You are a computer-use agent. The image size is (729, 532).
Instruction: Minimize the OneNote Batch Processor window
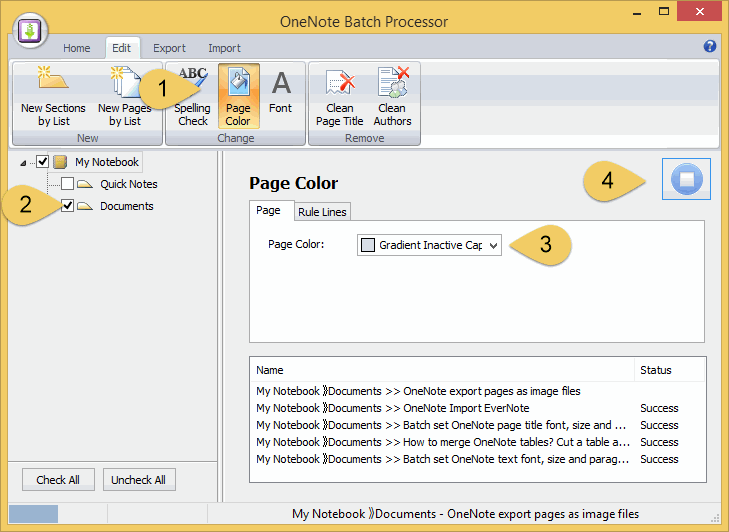(637, 12)
